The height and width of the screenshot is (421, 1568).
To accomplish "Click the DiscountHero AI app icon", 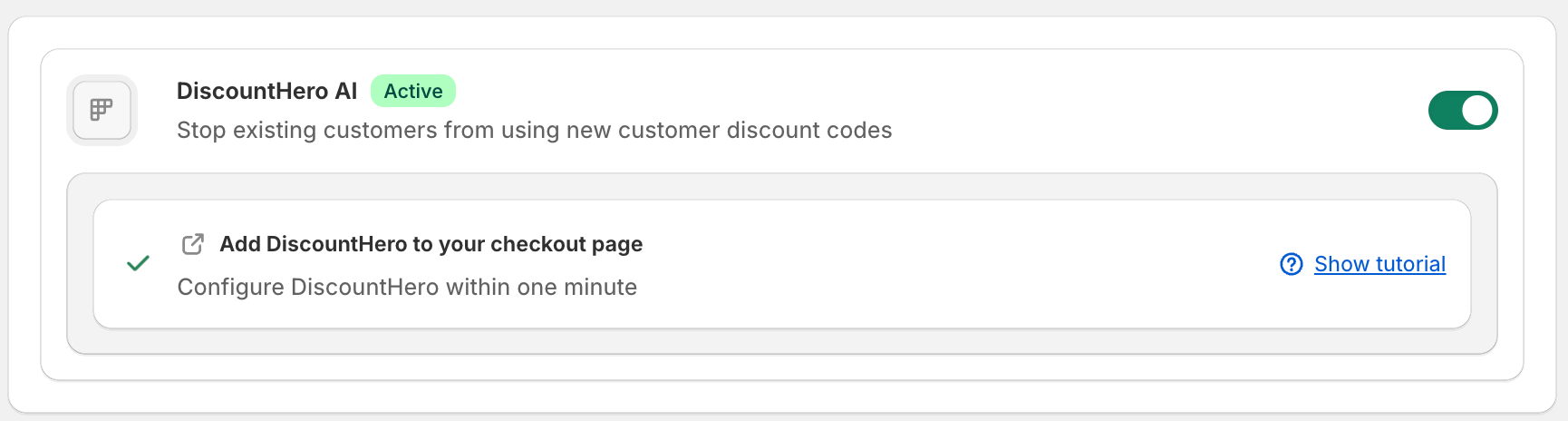I will (102, 110).
